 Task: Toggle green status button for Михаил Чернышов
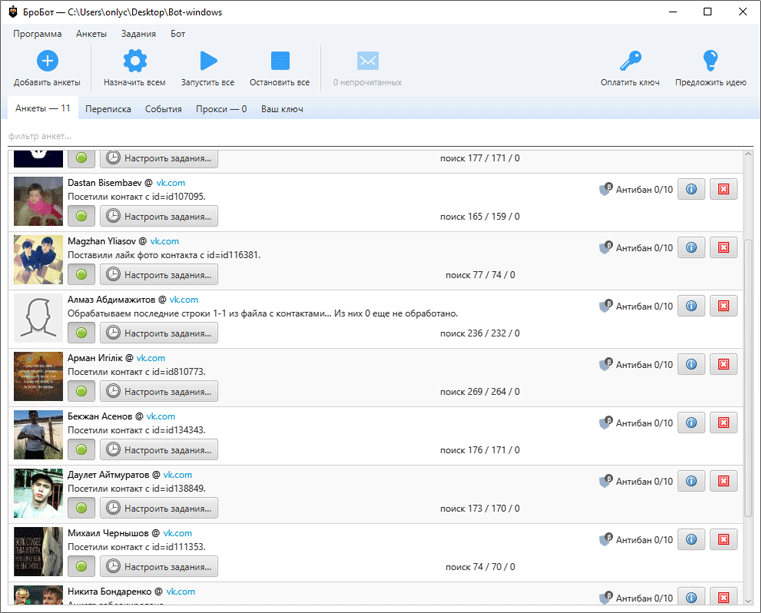point(82,566)
